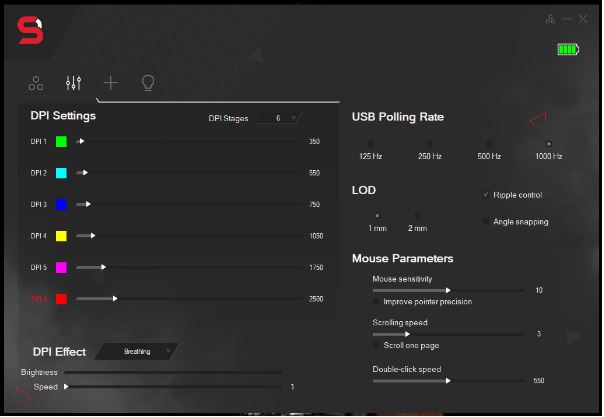
Task: Check the battery status icon
Action: 569,49
